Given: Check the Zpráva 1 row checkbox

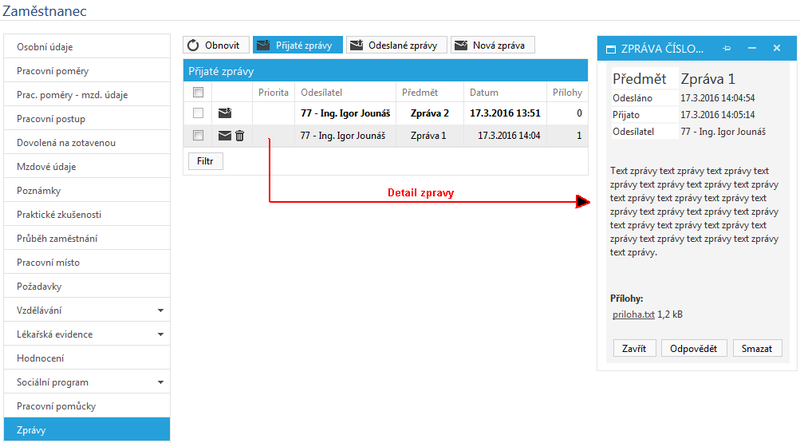Looking at the screenshot, I should point(198,135).
